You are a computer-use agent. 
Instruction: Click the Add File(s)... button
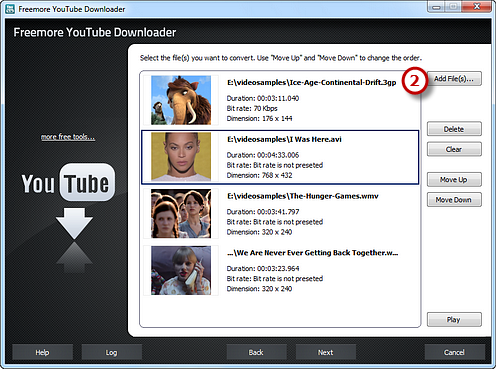click(x=454, y=79)
